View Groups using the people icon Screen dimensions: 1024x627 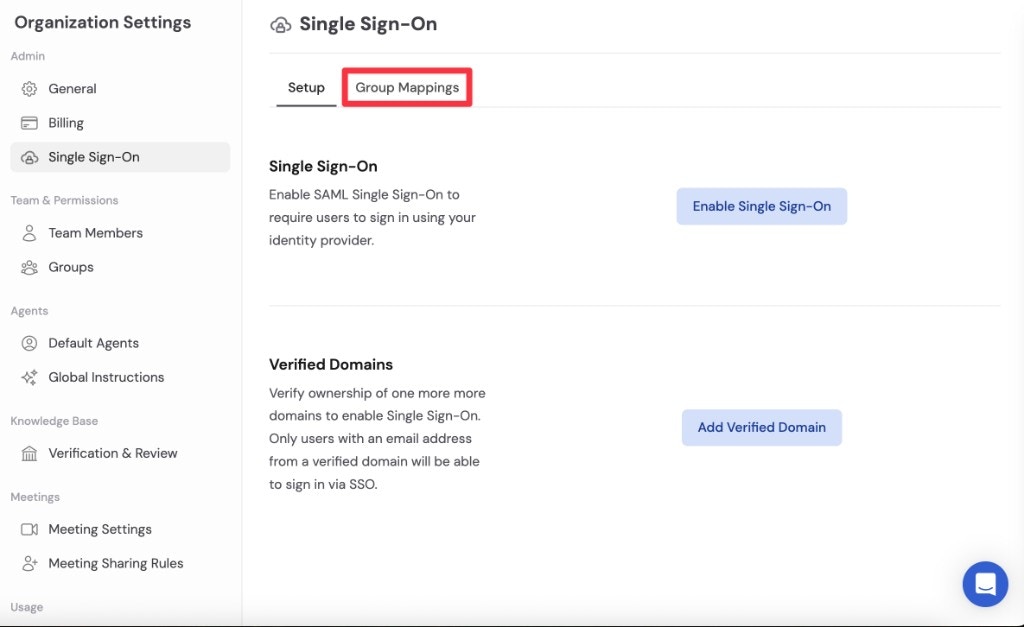point(30,267)
